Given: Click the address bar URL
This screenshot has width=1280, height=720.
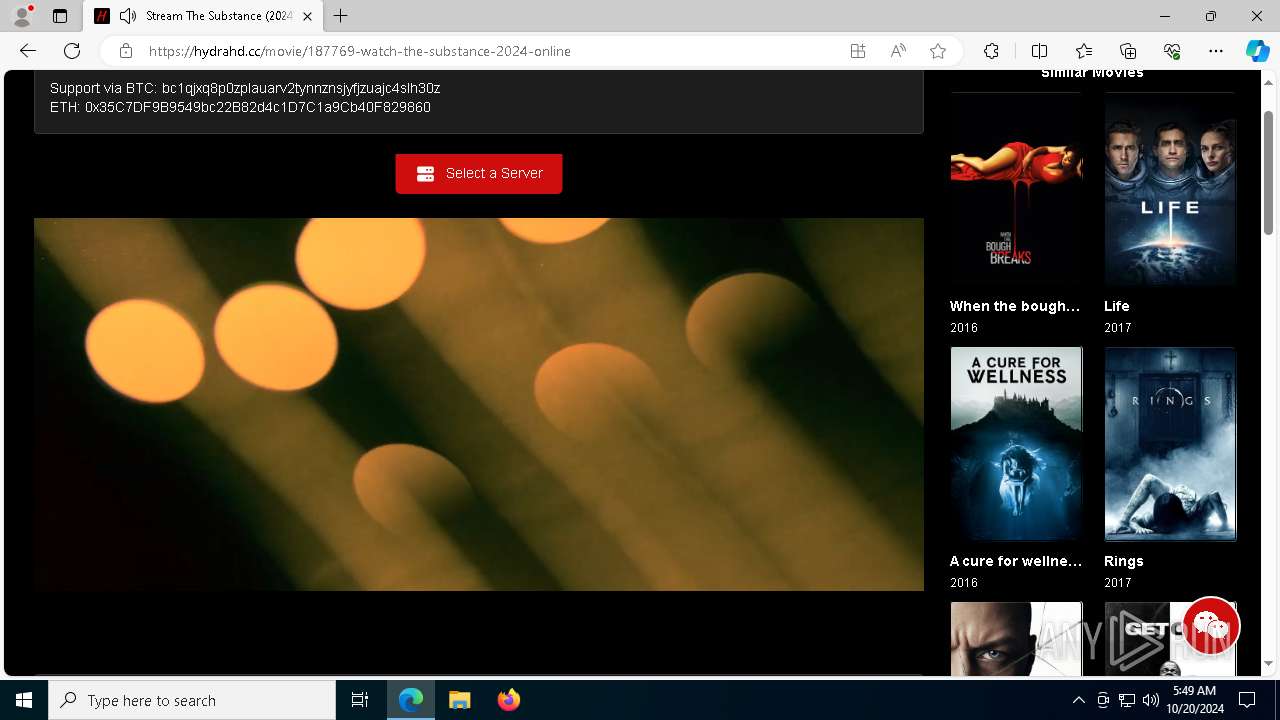Looking at the screenshot, I should [360, 51].
